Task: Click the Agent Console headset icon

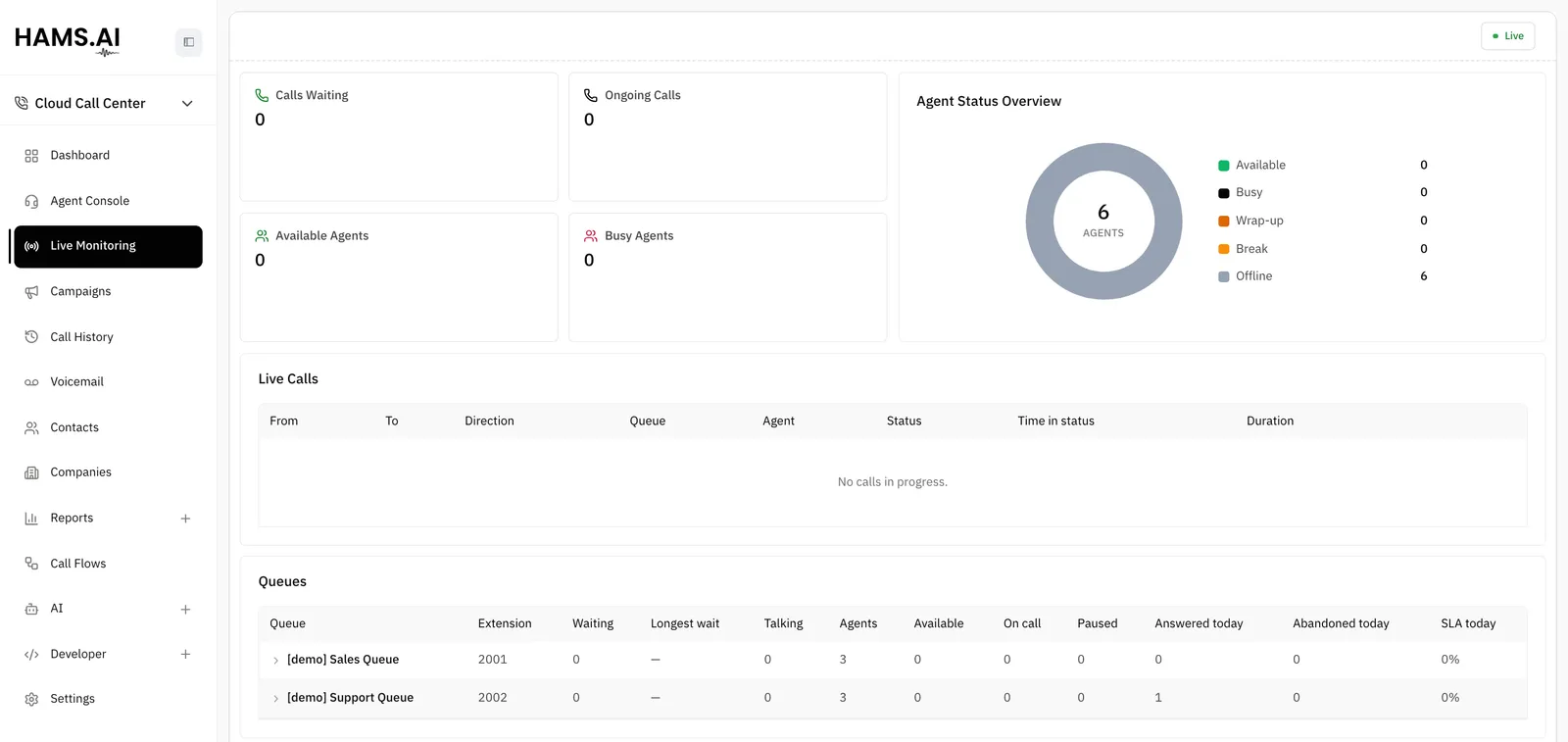Action: (31, 201)
